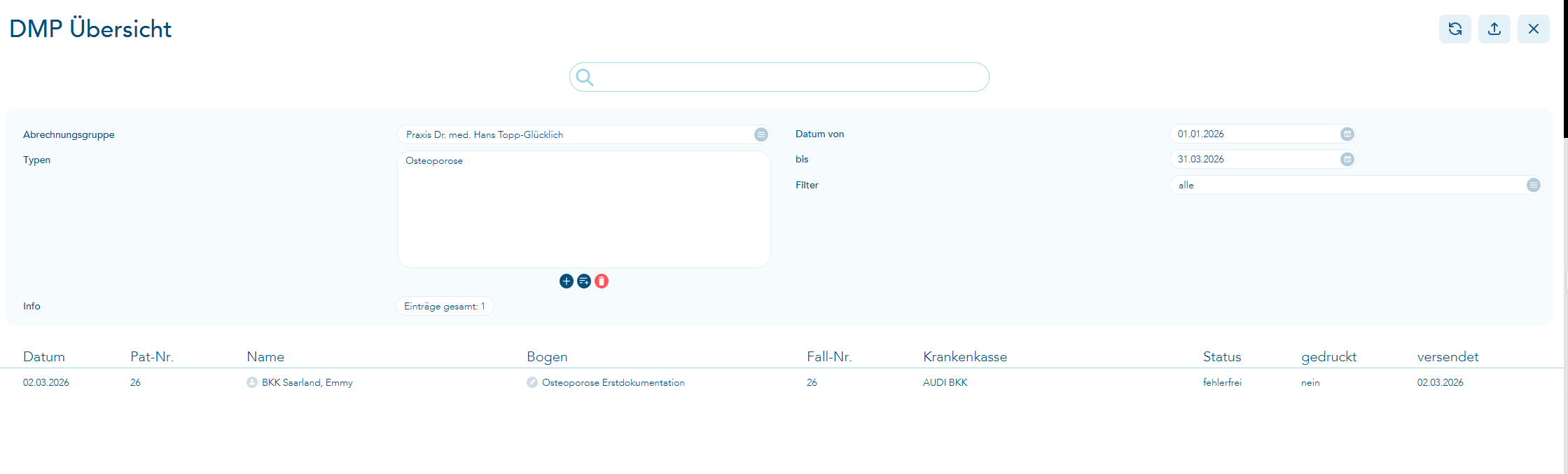Expand the Filter dropdown set to alle
The image size is (1568, 474).
click(x=1533, y=186)
